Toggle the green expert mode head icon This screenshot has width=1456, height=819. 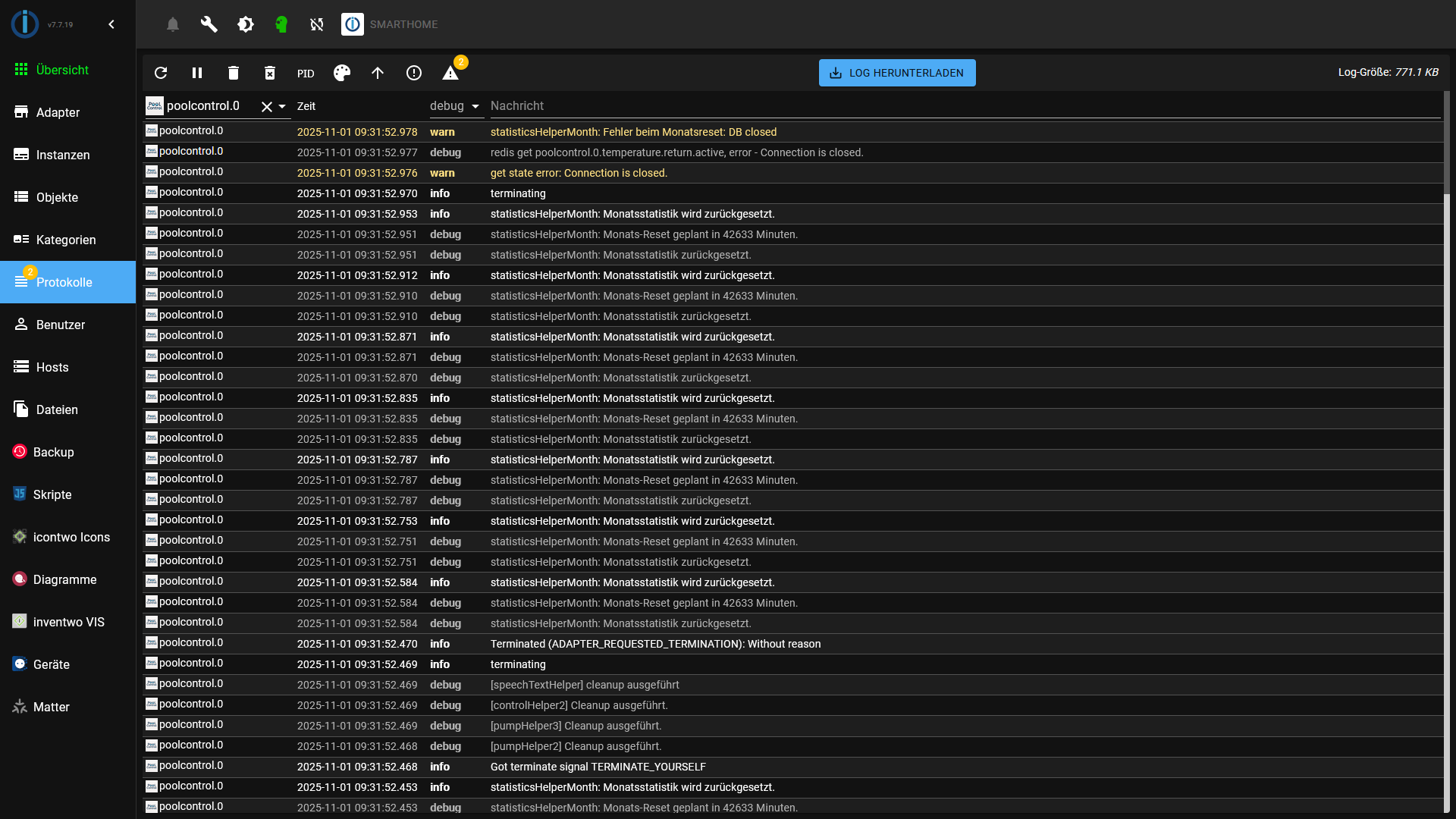coord(281,24)
